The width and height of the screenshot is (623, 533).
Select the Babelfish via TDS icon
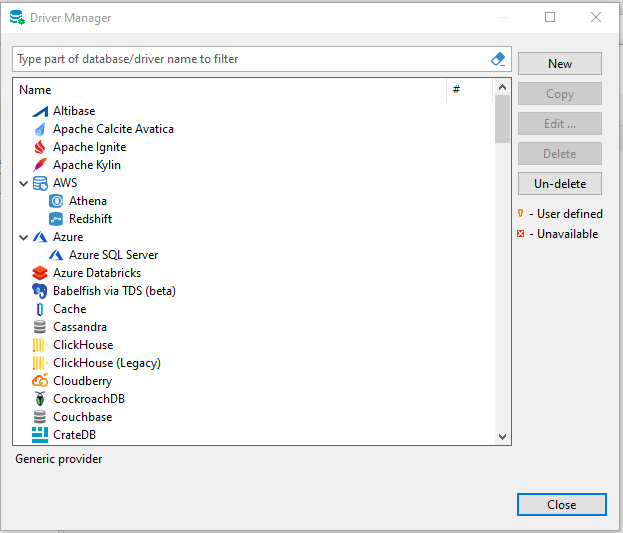40,291
